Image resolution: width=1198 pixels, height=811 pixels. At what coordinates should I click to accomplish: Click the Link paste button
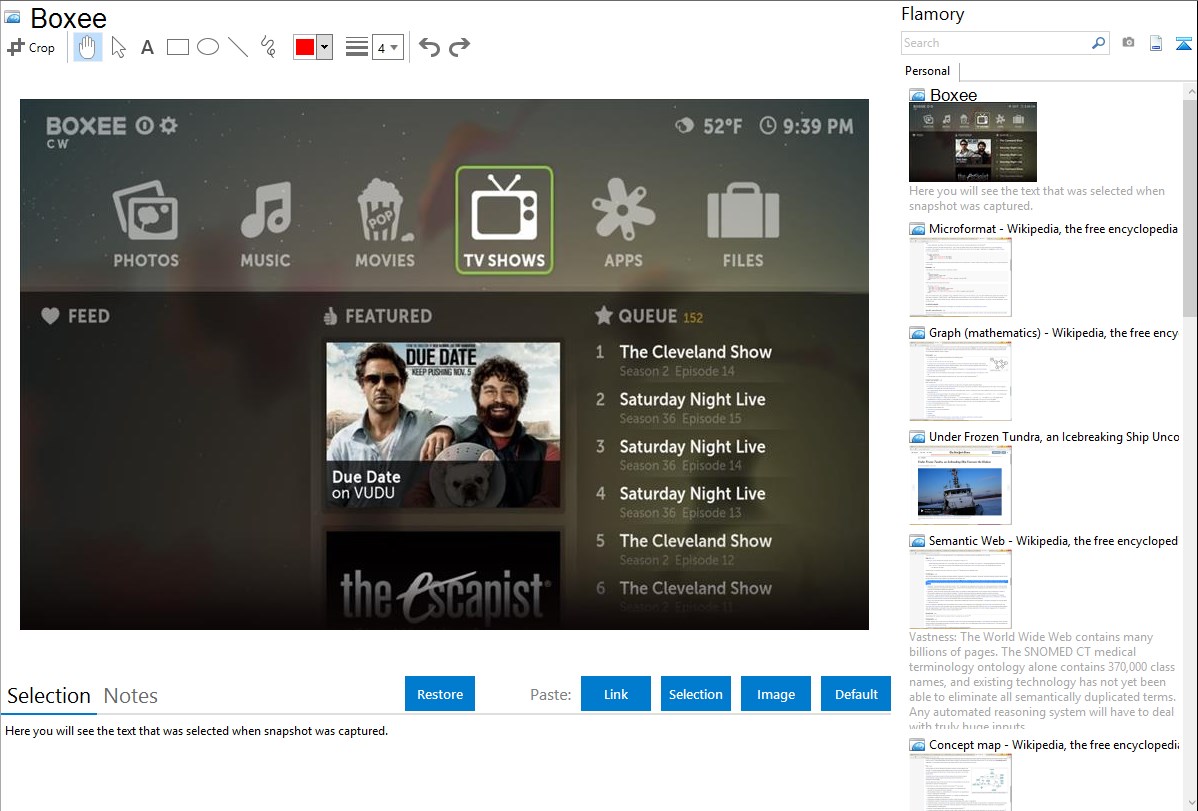616,694
